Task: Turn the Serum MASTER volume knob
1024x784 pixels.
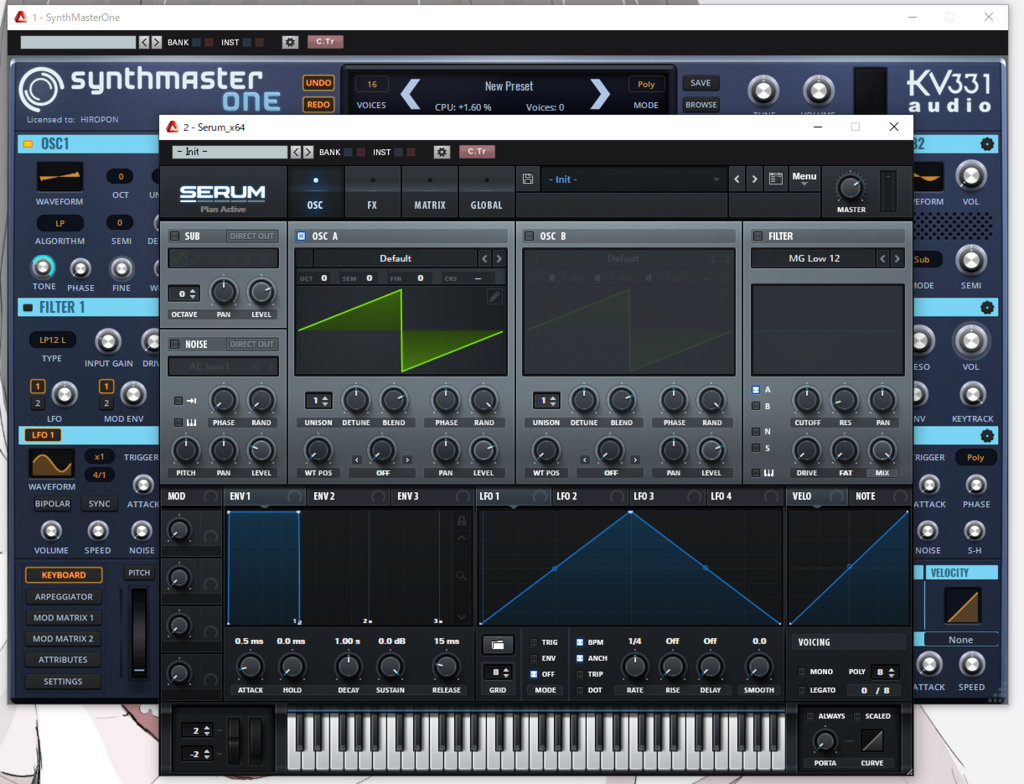Action: pos(850,188)
